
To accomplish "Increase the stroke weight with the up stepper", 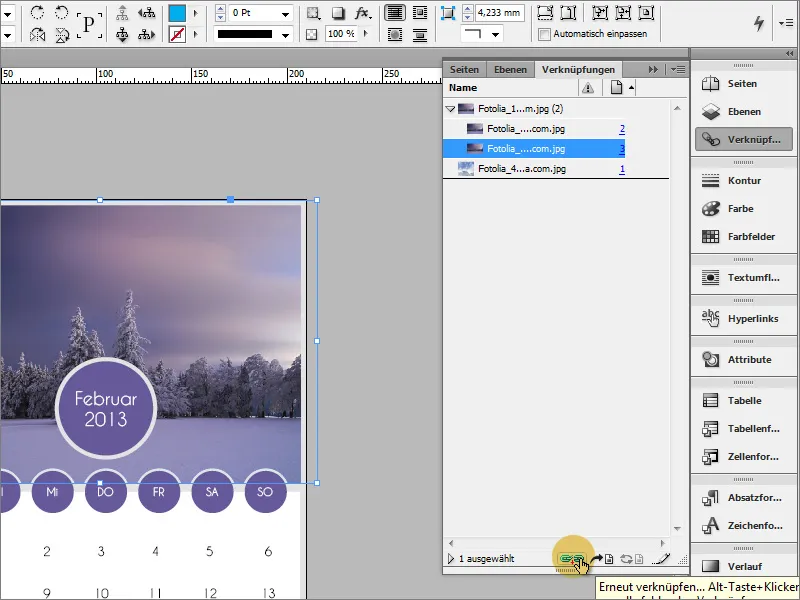I will tap(220, 8).
